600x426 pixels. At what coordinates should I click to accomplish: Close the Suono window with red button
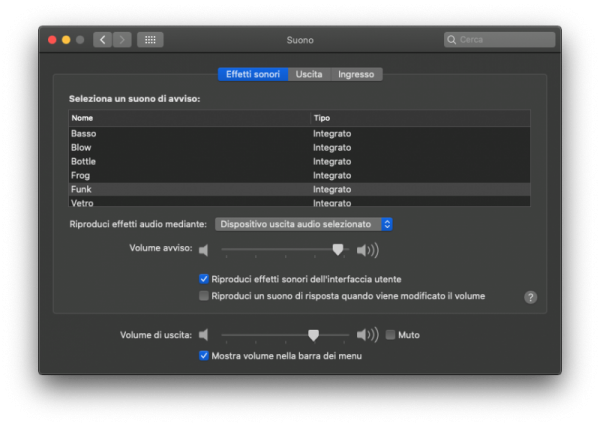(52, 40)
